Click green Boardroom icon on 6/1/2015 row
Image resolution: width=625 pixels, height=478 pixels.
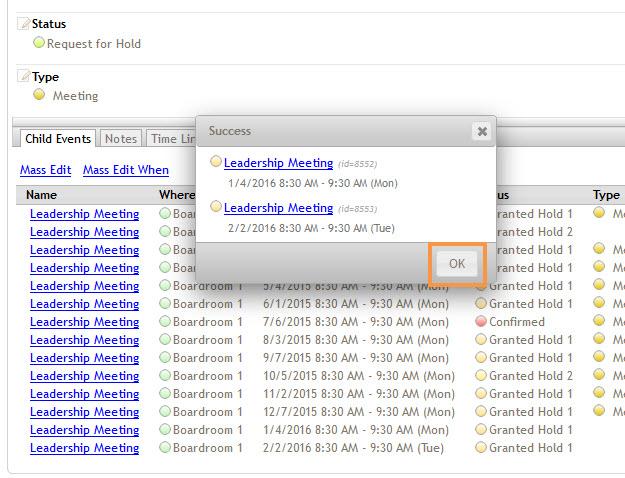coord(165,303)
